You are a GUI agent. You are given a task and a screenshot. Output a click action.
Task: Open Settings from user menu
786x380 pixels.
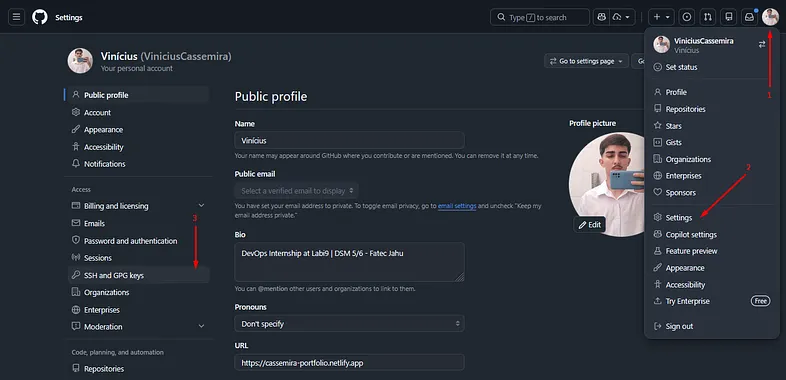click(x=712, y=218)
